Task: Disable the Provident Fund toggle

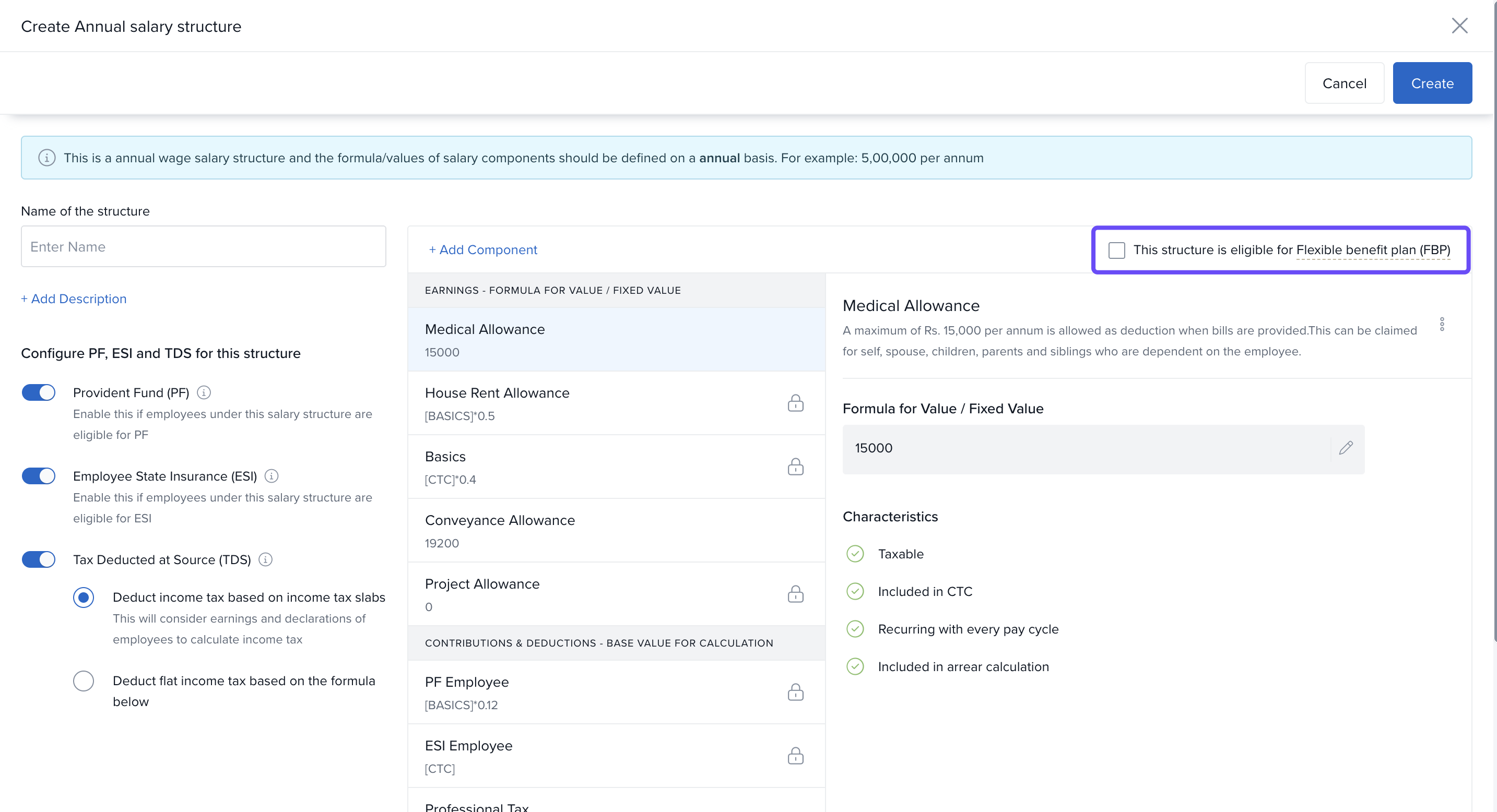Action: [x=38, y=392]
